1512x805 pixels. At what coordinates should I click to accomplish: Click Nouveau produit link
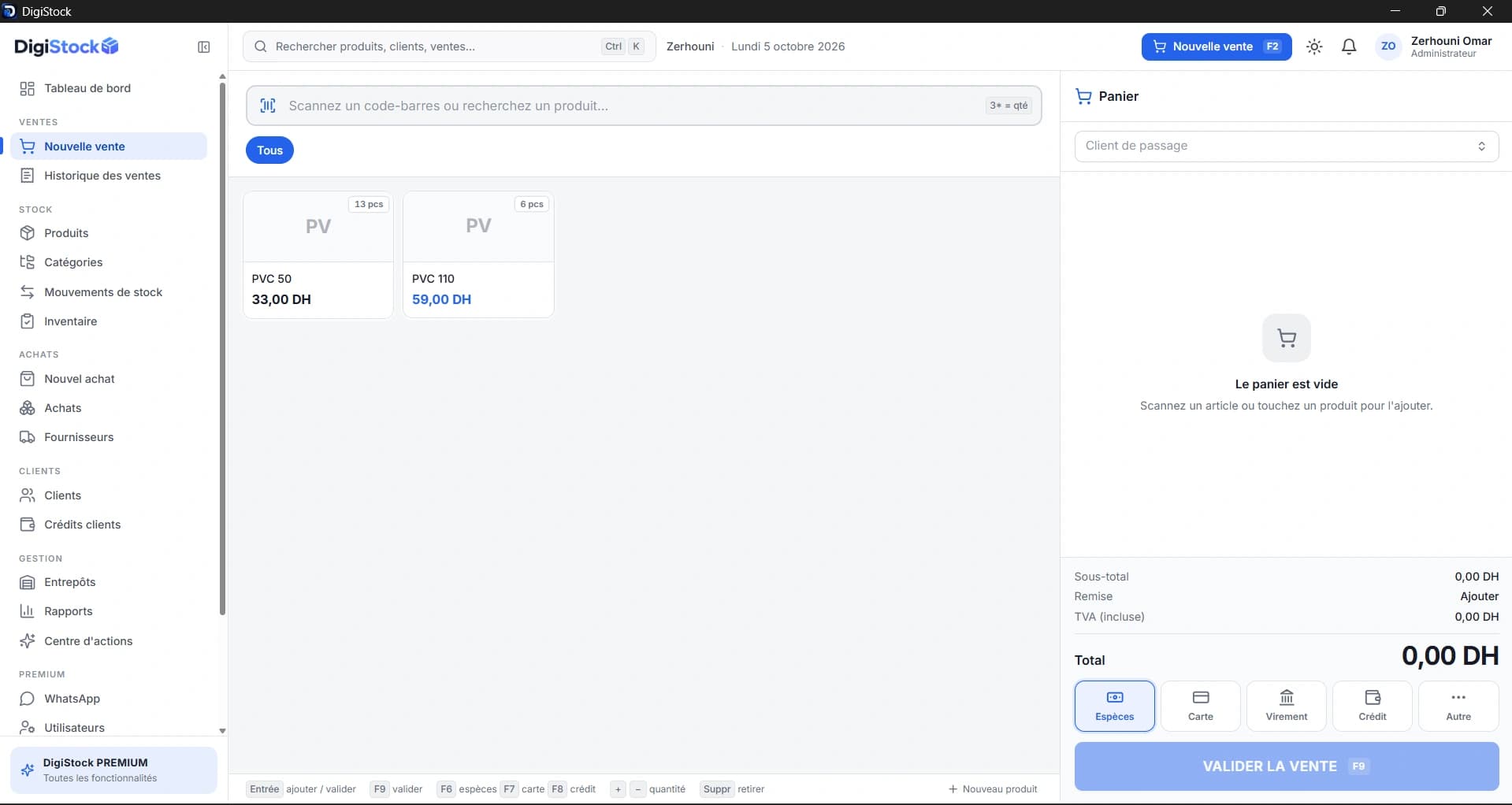coord(993,789)
